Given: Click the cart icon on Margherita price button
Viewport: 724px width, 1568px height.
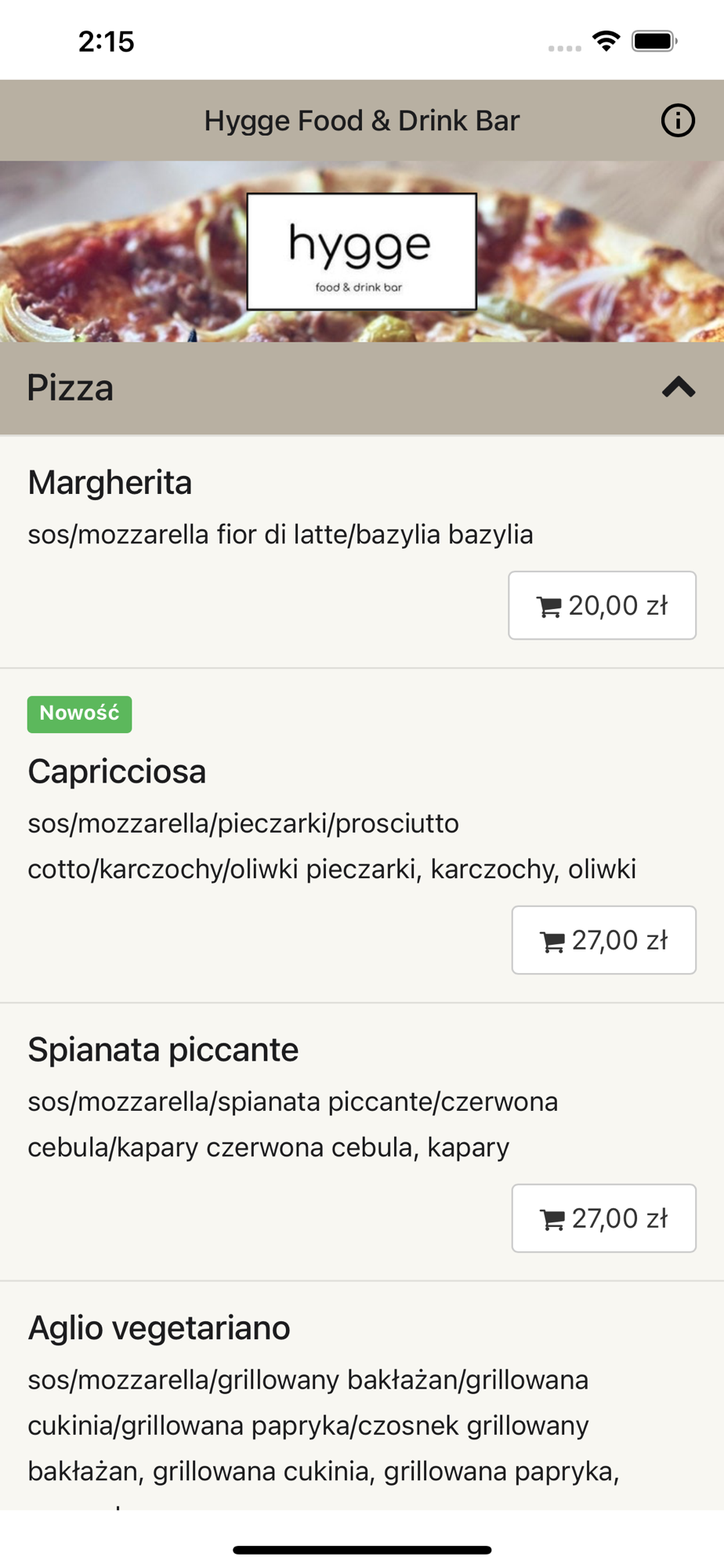Looking at the screenshot, I should coord(549,607).
